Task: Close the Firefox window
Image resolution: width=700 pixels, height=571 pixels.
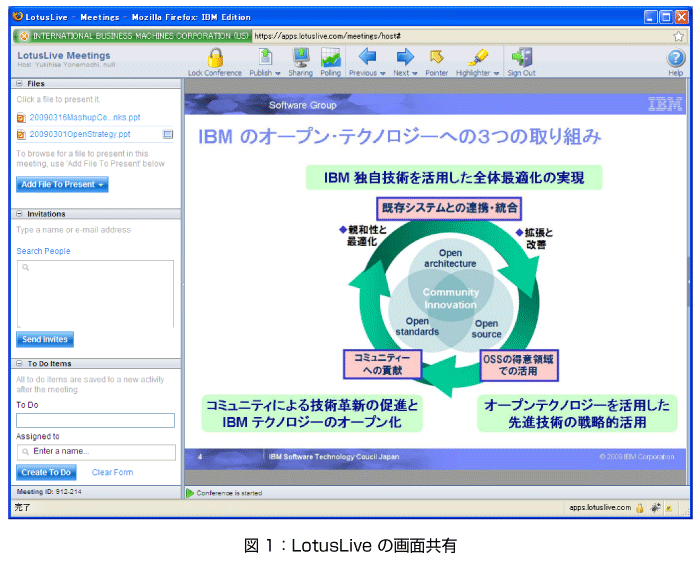Action: coord(681,17)
